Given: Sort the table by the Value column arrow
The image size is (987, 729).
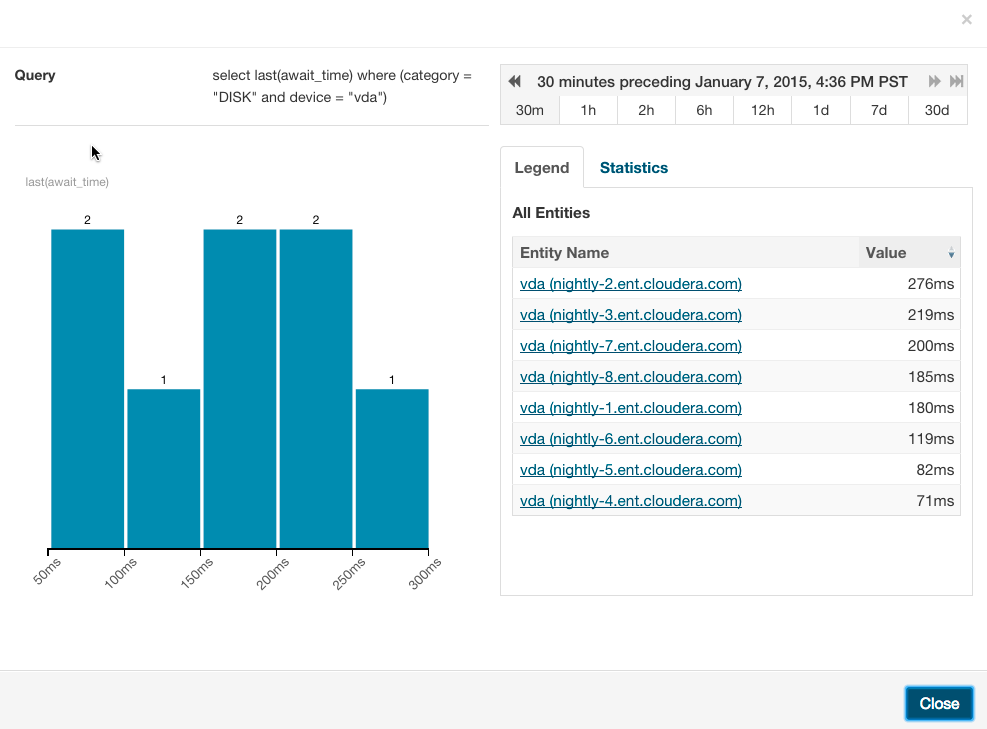Looking at the screenshot, I should tap(951, 254).
